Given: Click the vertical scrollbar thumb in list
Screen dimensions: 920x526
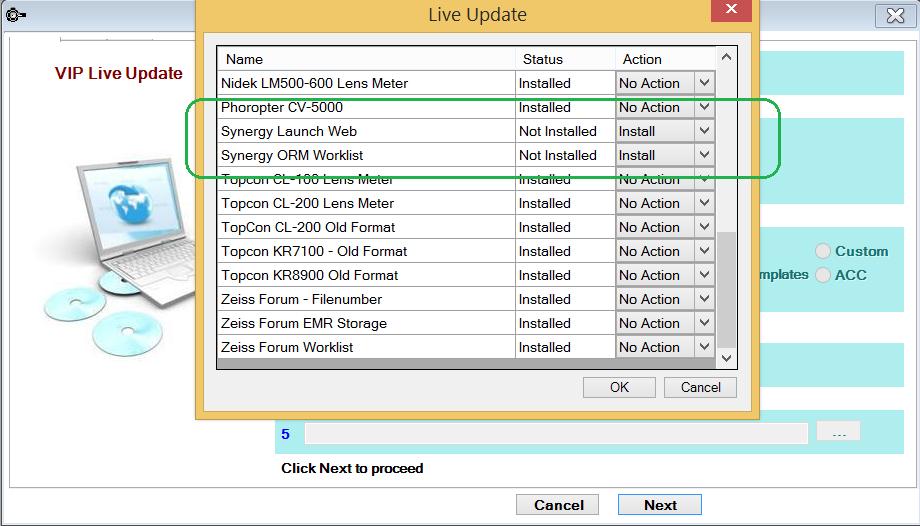Looking at the screenshot, I should [726, 289].
